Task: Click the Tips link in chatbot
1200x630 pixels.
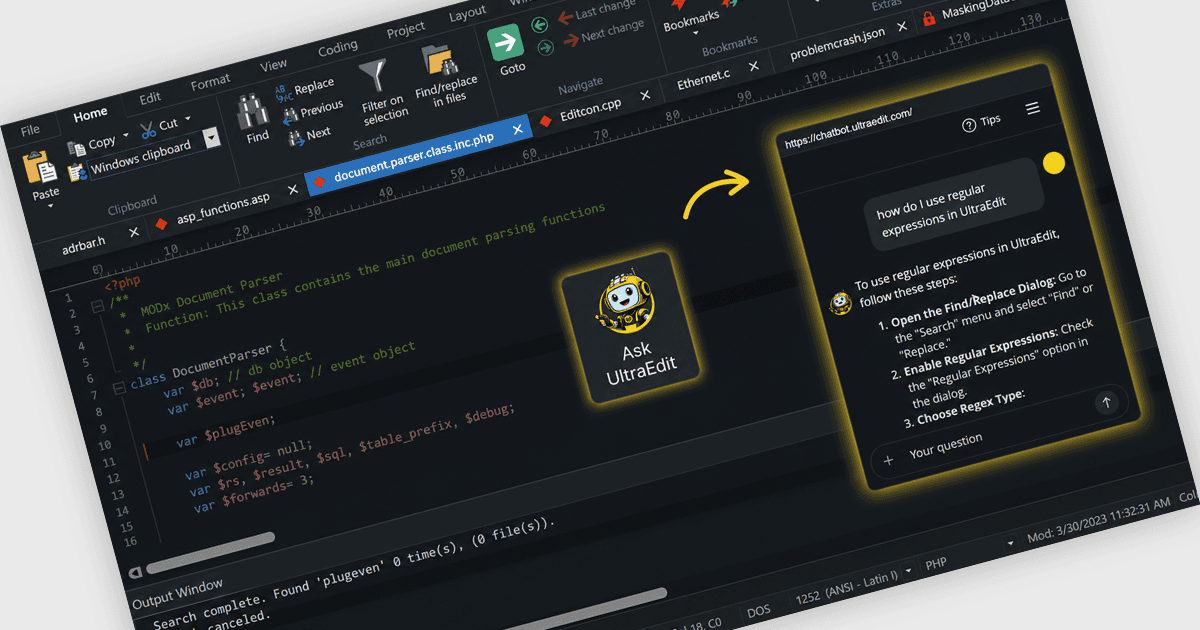Action: pyautogui.click(x=990, y=121)
